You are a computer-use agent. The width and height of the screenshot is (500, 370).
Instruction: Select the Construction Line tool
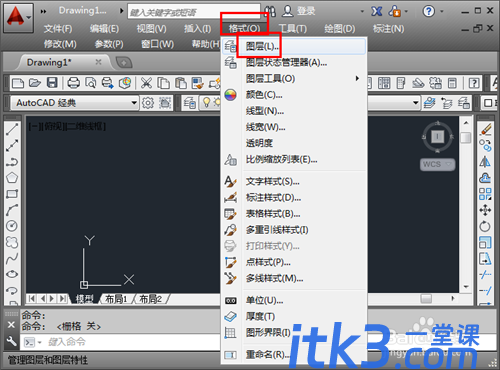coord(12,146)
